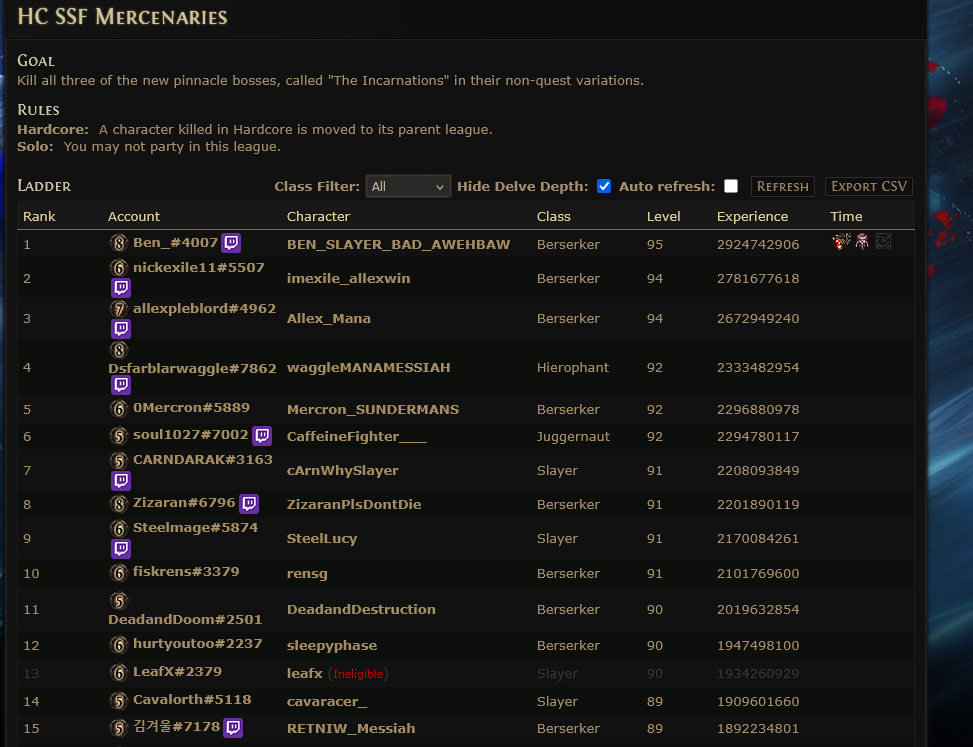
Task: Click experience value 2924742906
Action: click(758, 244)
